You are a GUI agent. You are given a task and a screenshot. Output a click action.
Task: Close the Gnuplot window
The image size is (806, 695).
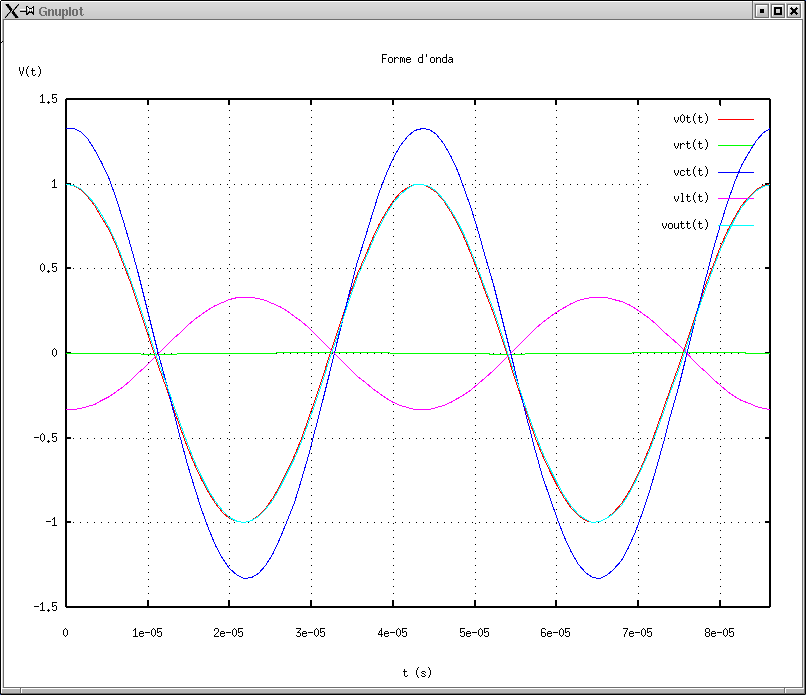(x=793, y=10)
